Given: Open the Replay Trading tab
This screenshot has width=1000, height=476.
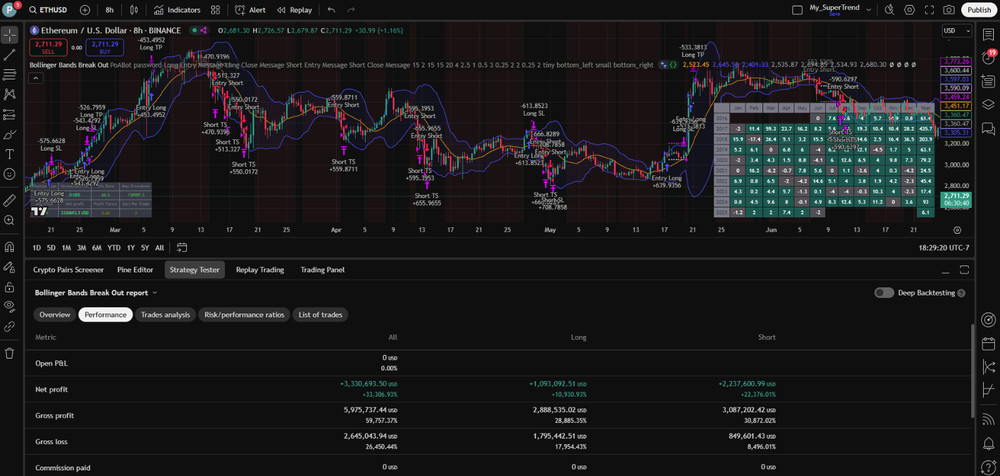Looking at the screenshot, I should pyautogui.click(x=260, y=270).
